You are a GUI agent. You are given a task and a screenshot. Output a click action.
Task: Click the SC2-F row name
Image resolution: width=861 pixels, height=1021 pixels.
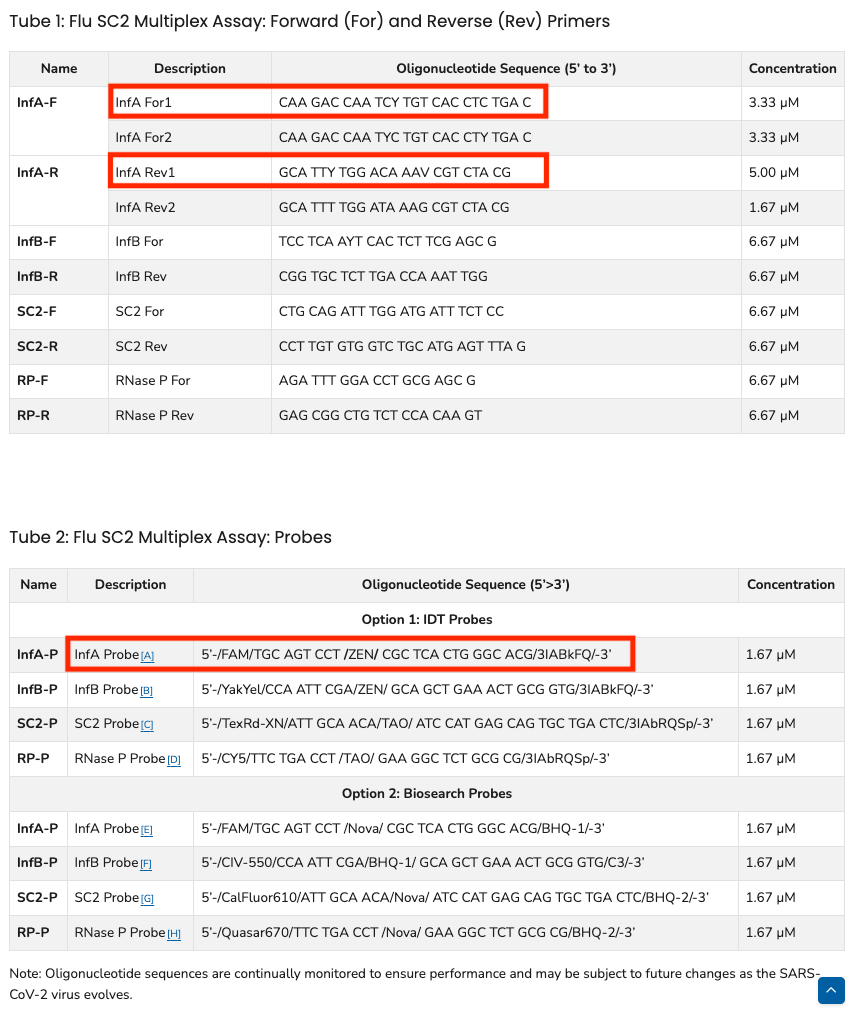point(36,311)
